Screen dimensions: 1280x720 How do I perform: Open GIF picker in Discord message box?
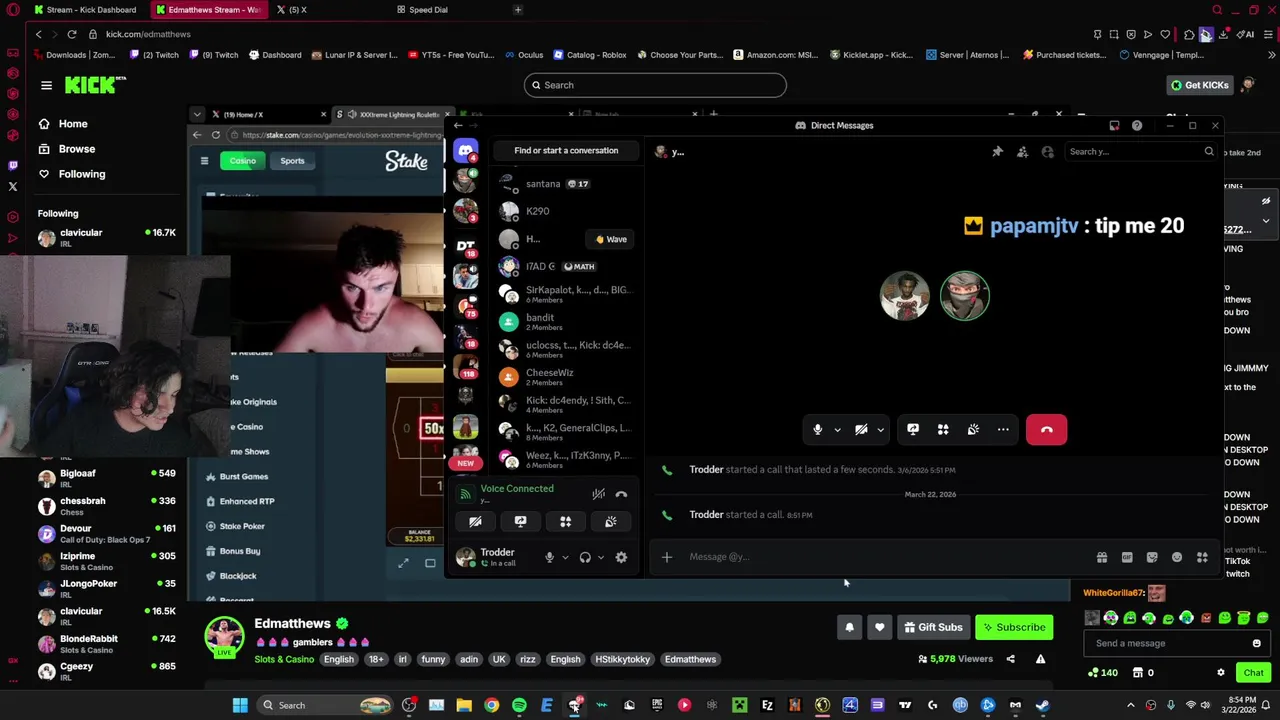point(1127,558)
